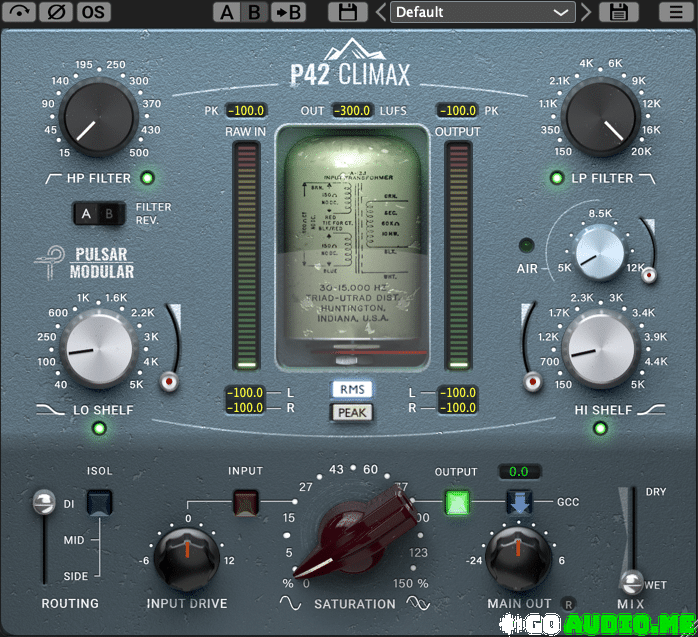Viewport: 698px width, 637px height.
Task: Click the output PK -100.0 readout
Action: (x=458, y=110)
